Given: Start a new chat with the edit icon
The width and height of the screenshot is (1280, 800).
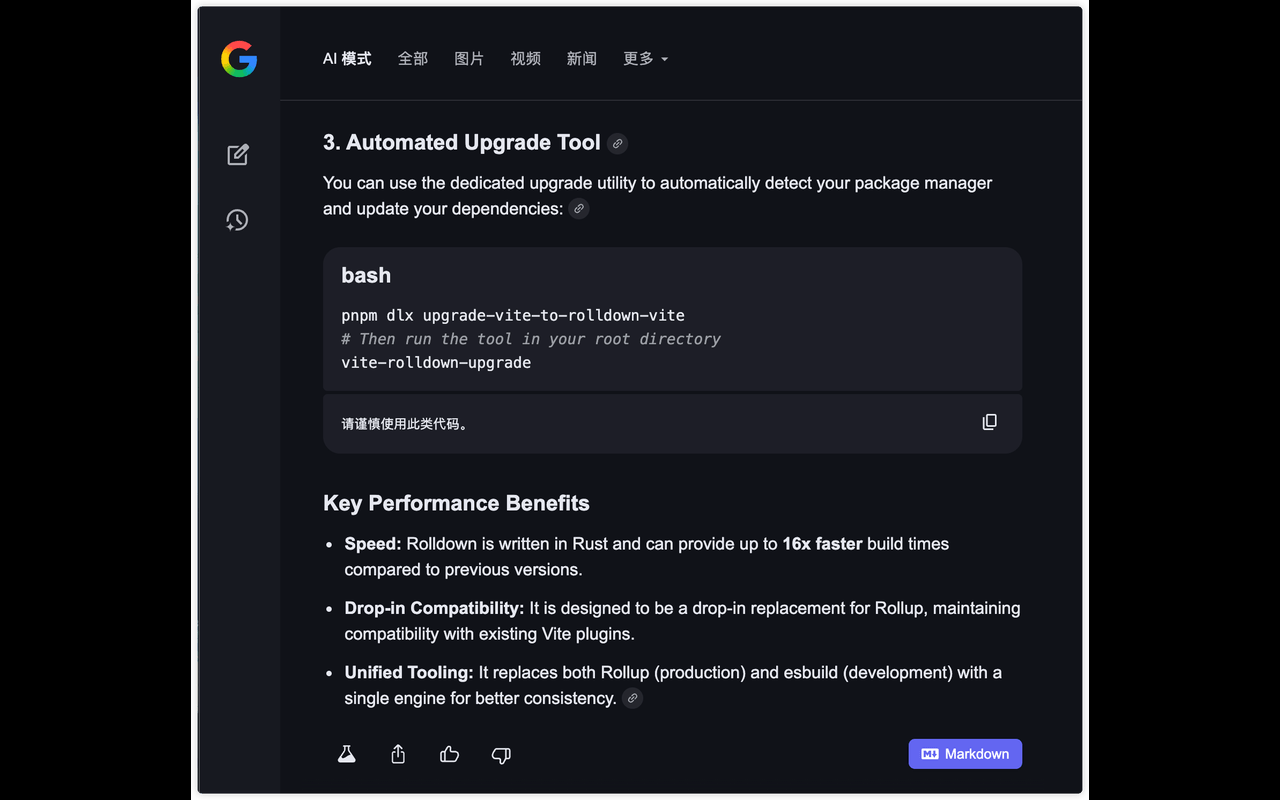Looking at the screenshot, I should (238, 154).
